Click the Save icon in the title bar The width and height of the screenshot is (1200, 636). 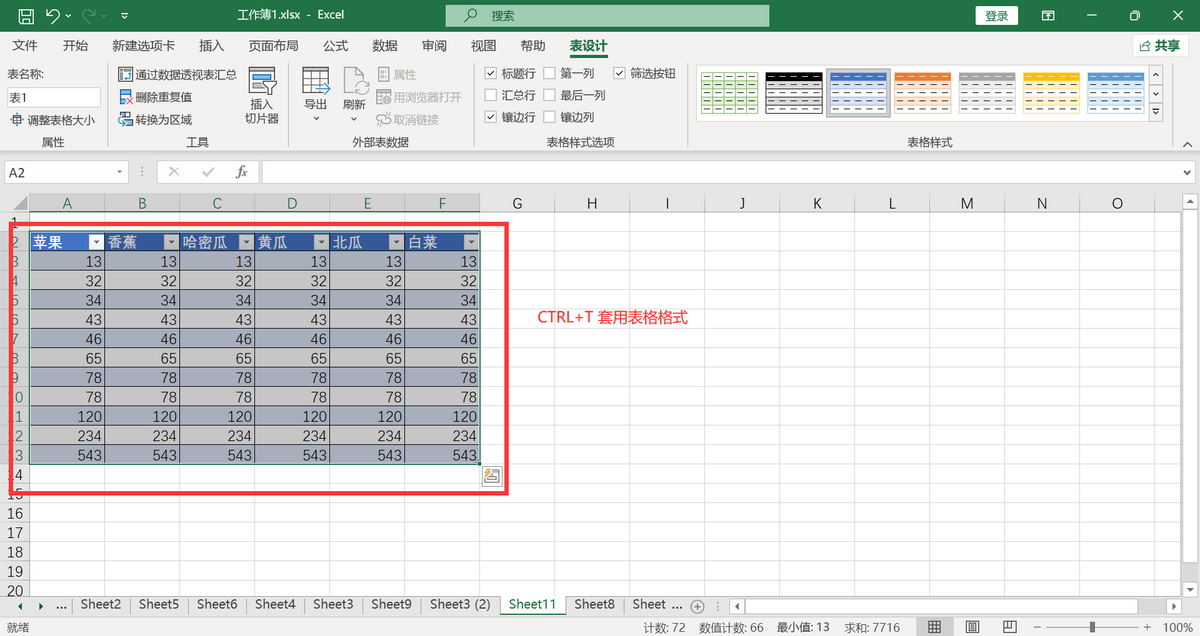click(x=25, y=16)
